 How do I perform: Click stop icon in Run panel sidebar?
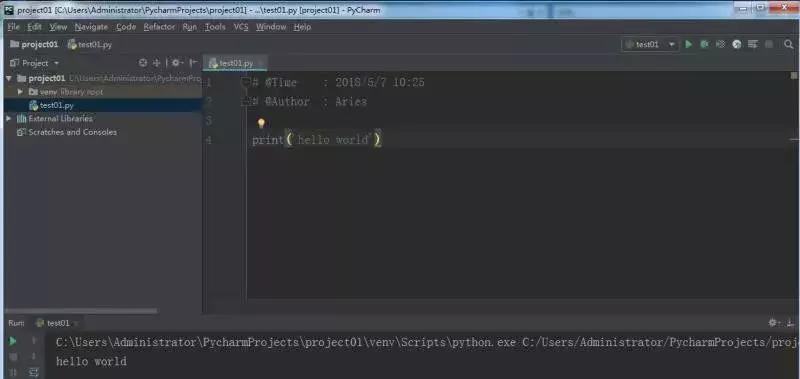pos(13,357)
